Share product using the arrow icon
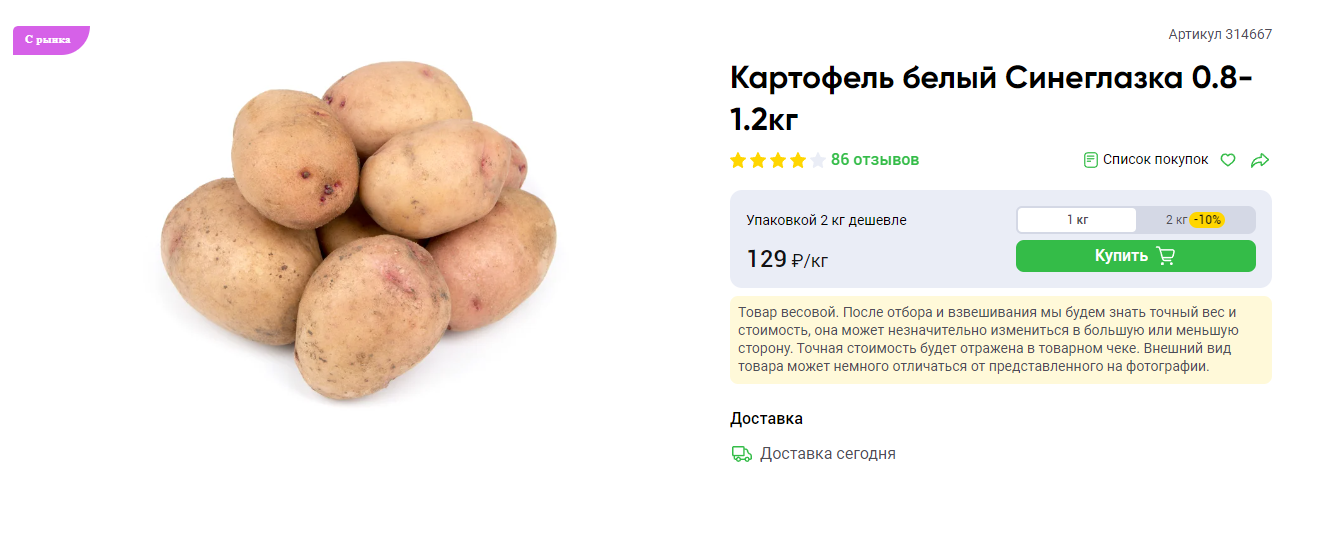Screen dimensions: 1323x538 [x=1260, y=160]
